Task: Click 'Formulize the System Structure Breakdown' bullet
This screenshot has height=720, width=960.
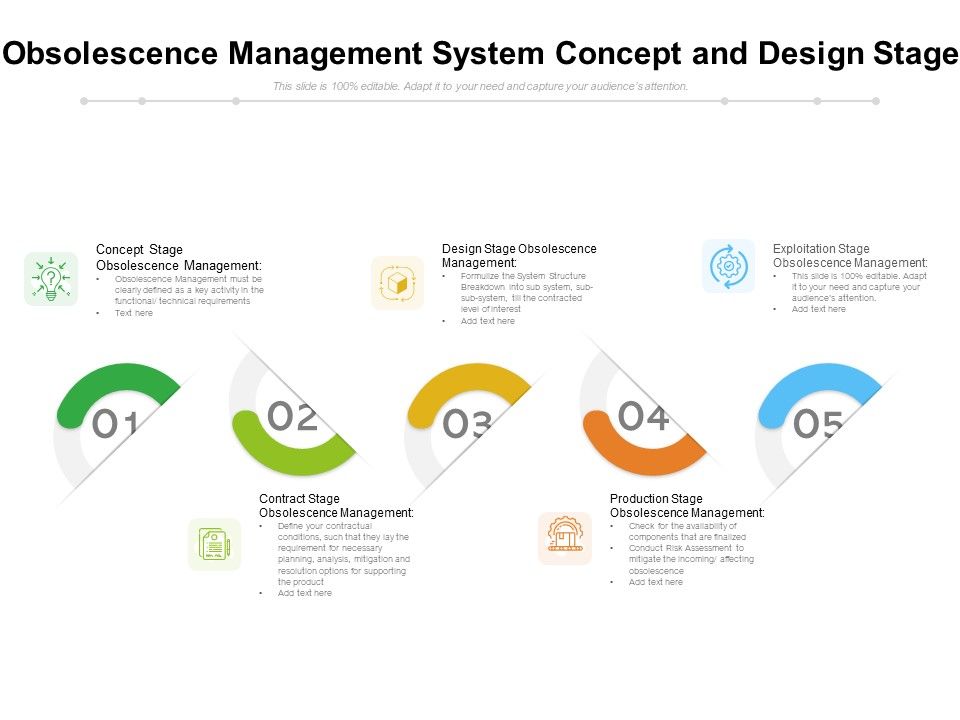Action: pos(527,292)
